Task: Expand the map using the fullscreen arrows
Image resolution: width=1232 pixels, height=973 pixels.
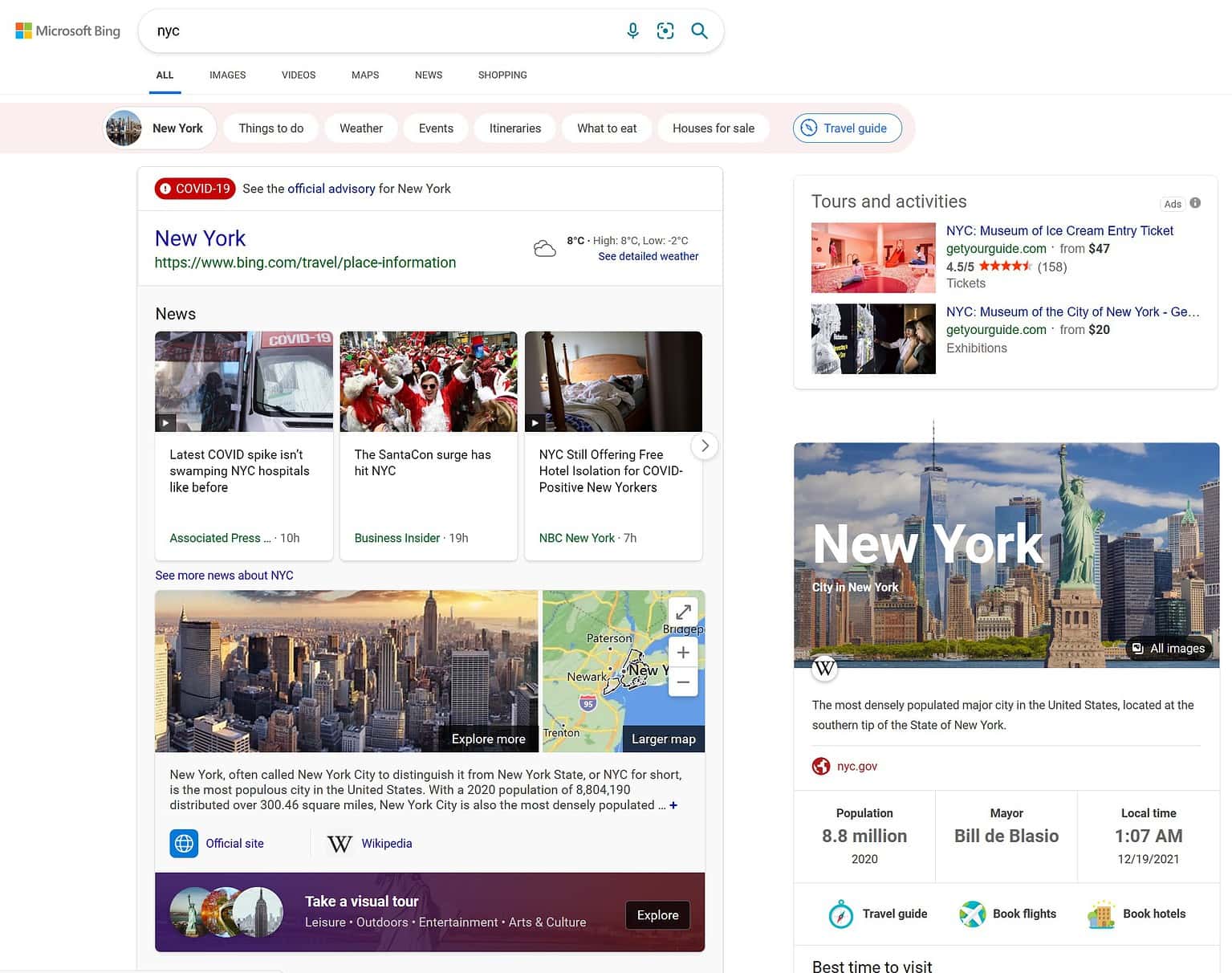Action: click(x=683, y=611)
